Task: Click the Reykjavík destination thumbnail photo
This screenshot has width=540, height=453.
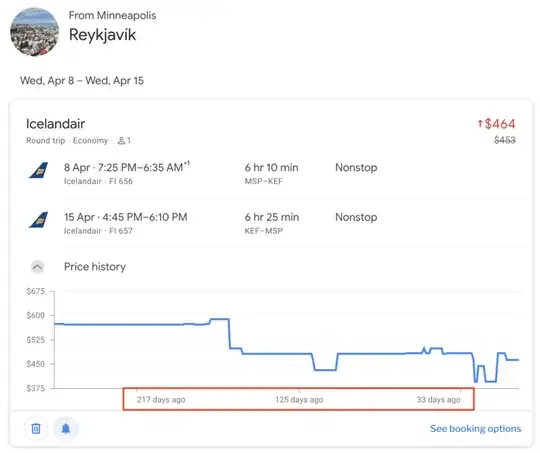Action: pos(34,32)
